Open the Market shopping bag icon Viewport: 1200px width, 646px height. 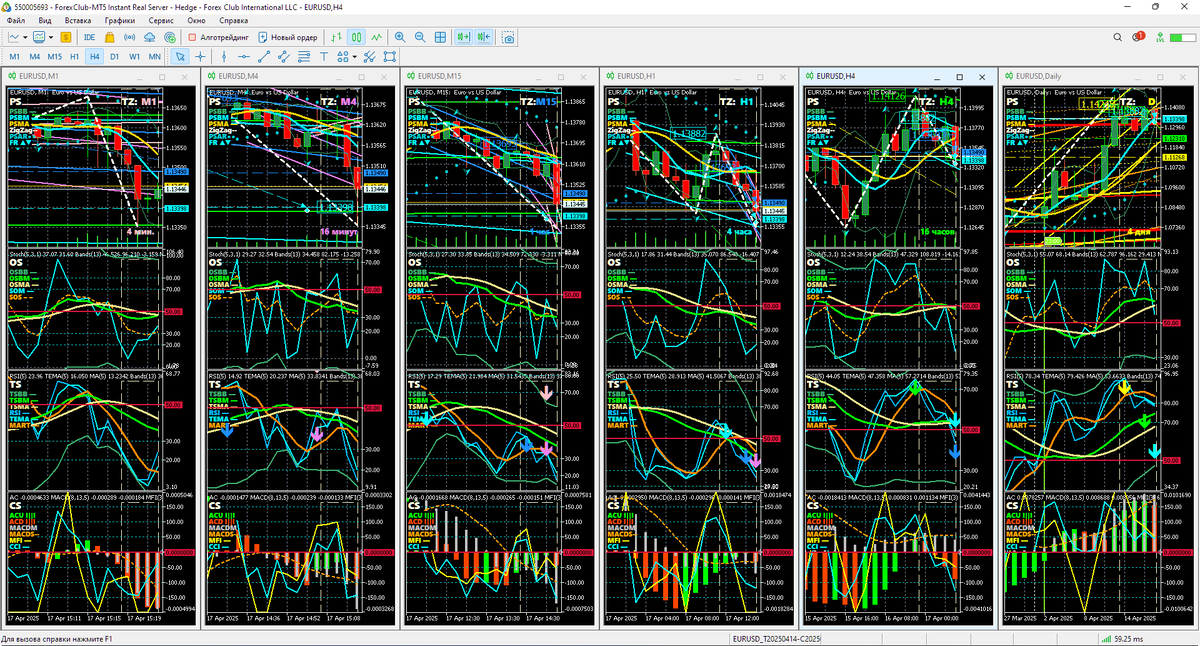pyautogui.click(x=110, y=37)
